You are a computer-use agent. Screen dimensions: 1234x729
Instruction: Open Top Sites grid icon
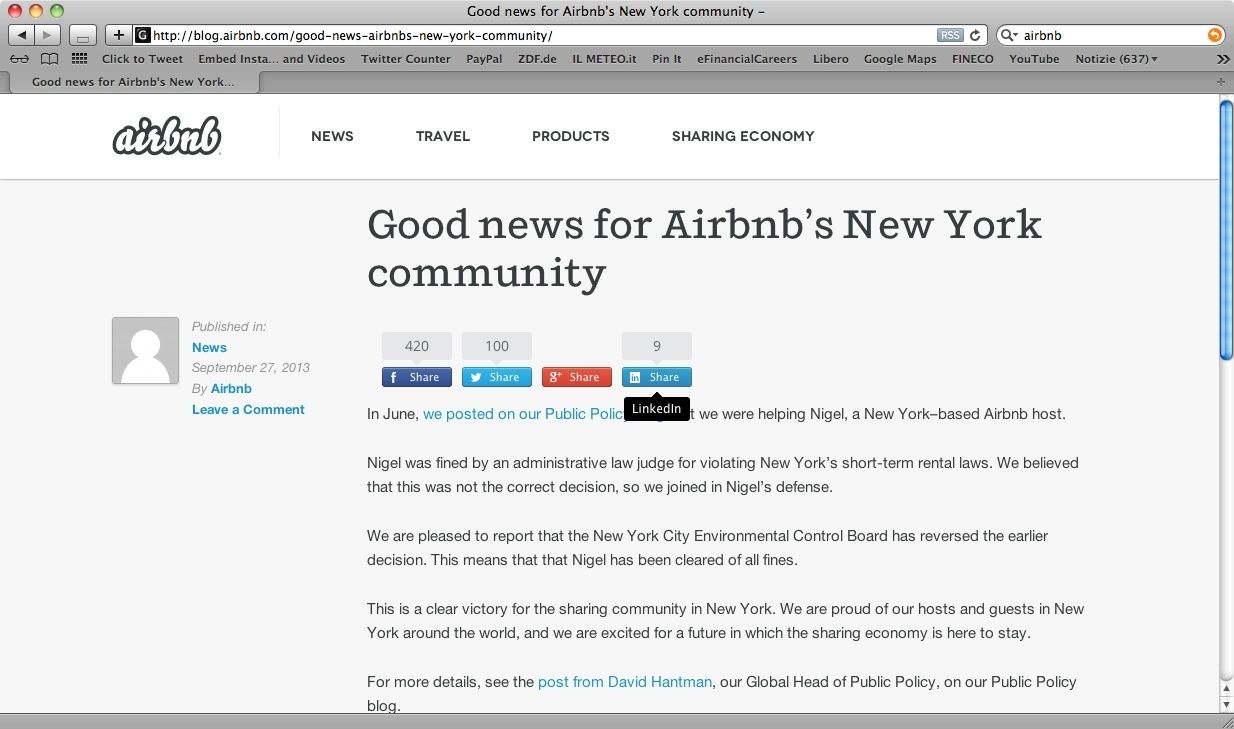tap(79, 59)
